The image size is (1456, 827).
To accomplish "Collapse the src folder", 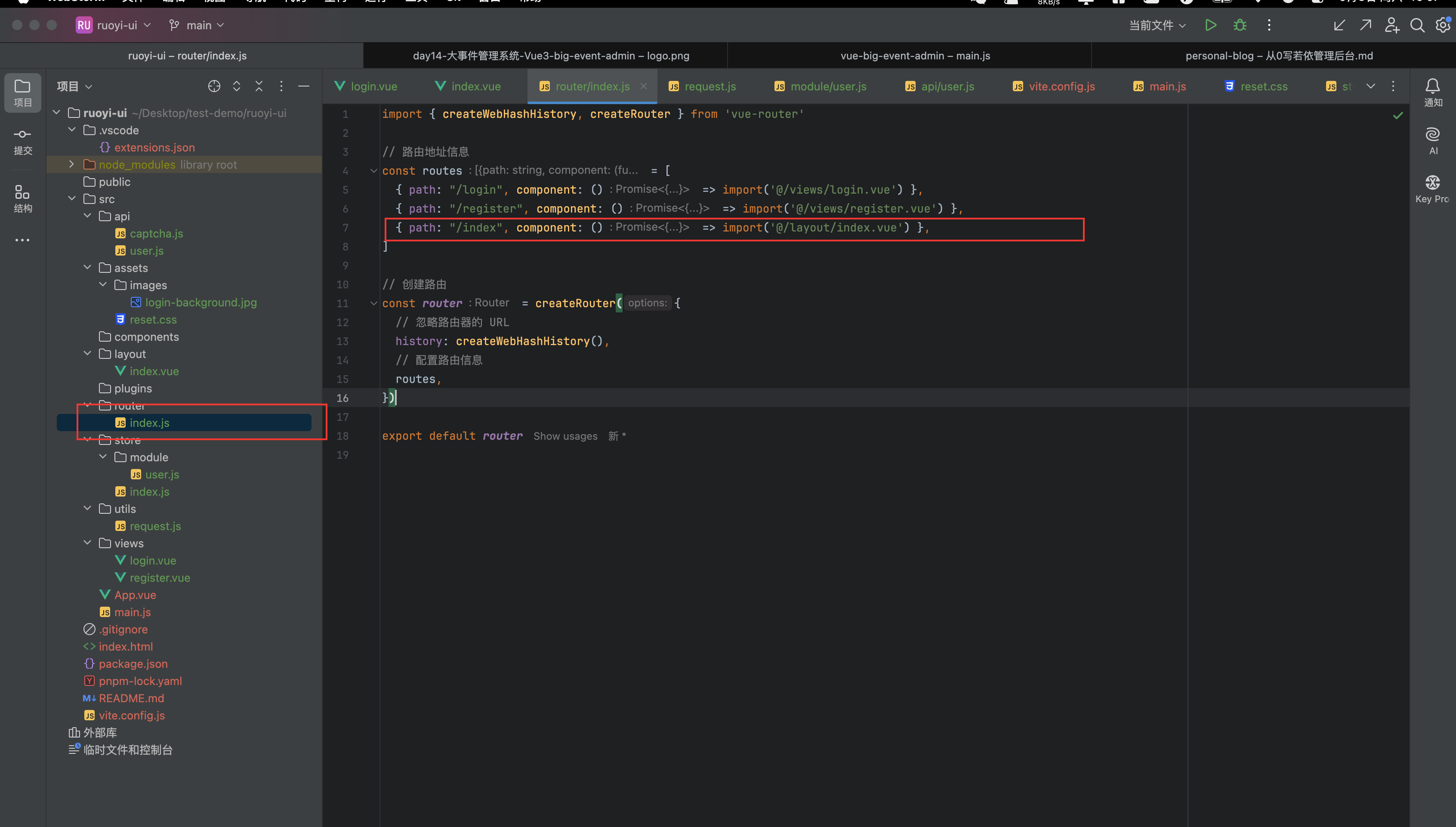I will click(x=71, y=198).
